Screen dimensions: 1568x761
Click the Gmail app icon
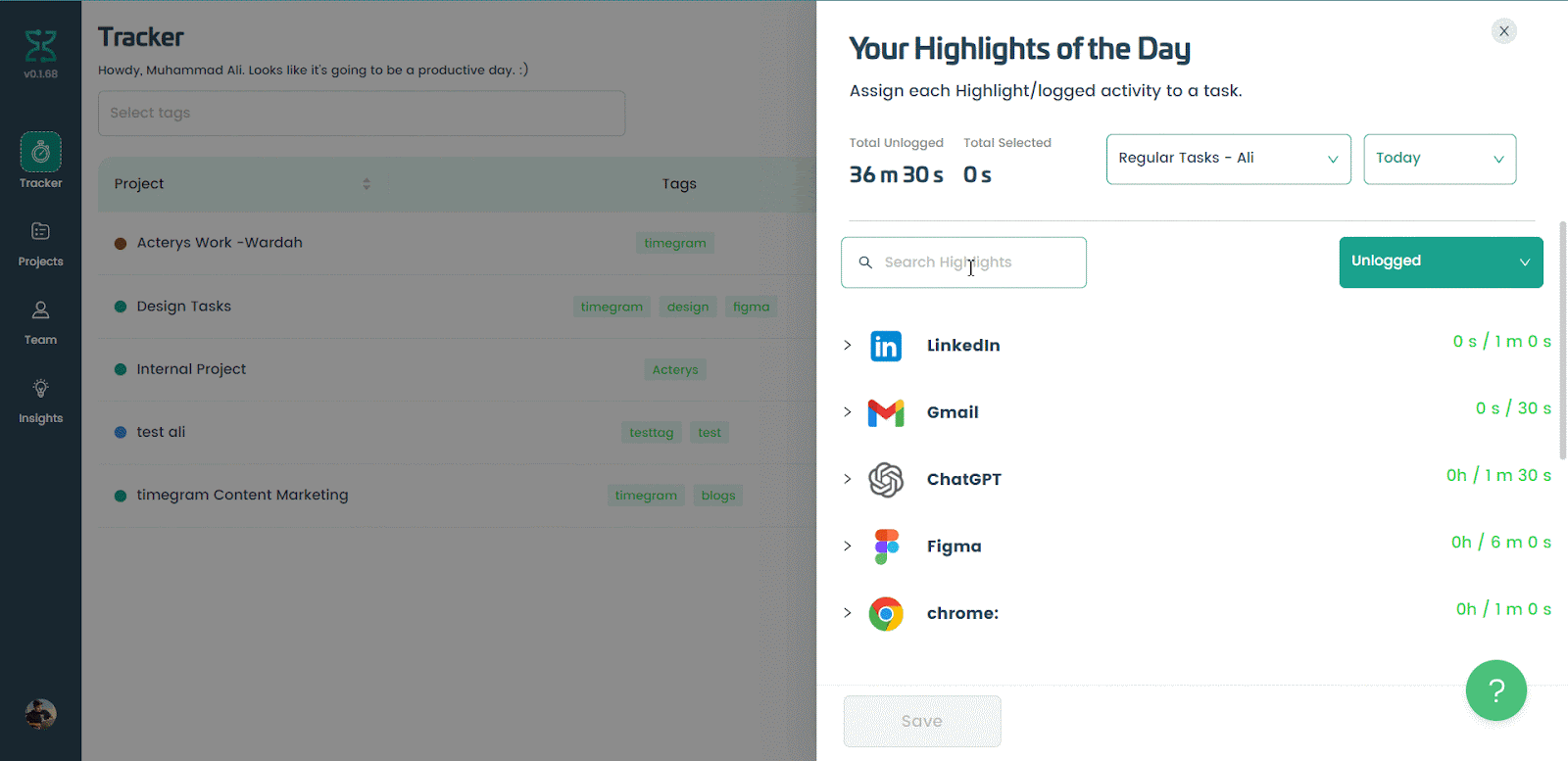[886, 412]
